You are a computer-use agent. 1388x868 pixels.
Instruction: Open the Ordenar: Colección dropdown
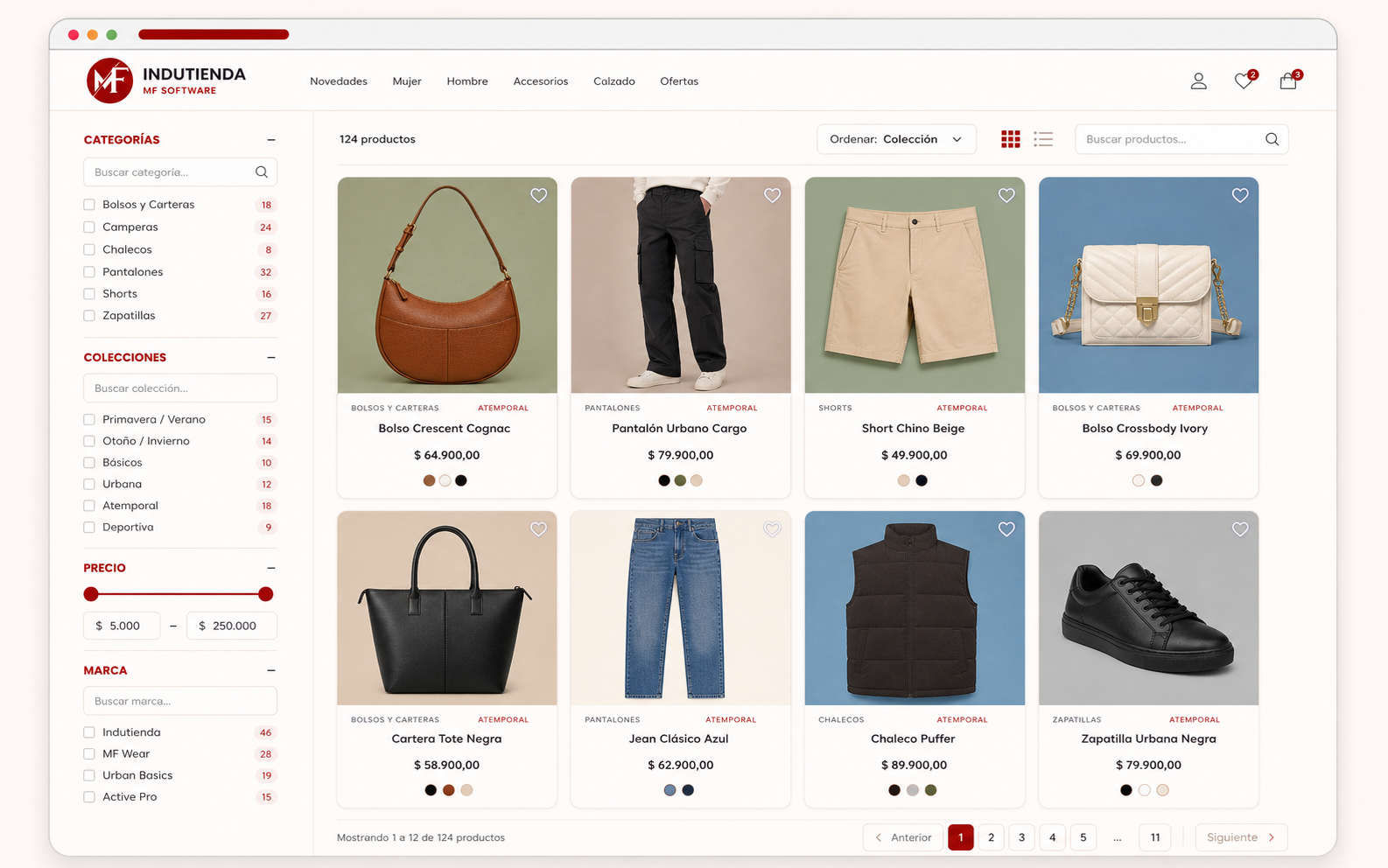(x=896, y=139)
